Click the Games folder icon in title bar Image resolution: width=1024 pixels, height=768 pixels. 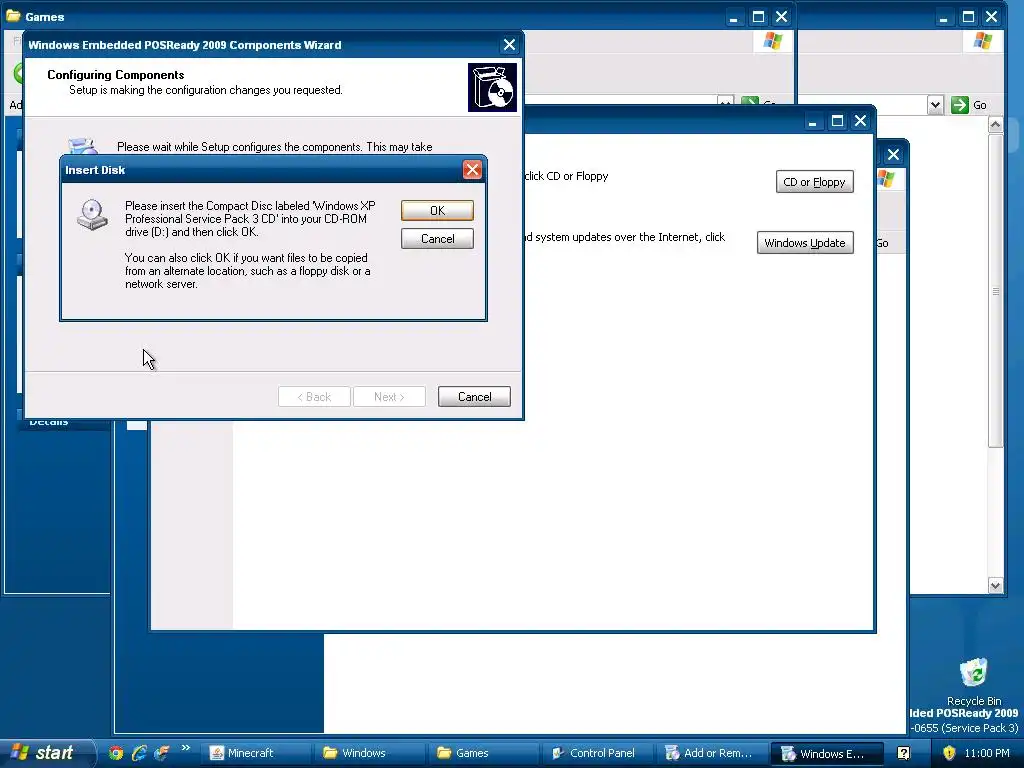coord(13,16)
